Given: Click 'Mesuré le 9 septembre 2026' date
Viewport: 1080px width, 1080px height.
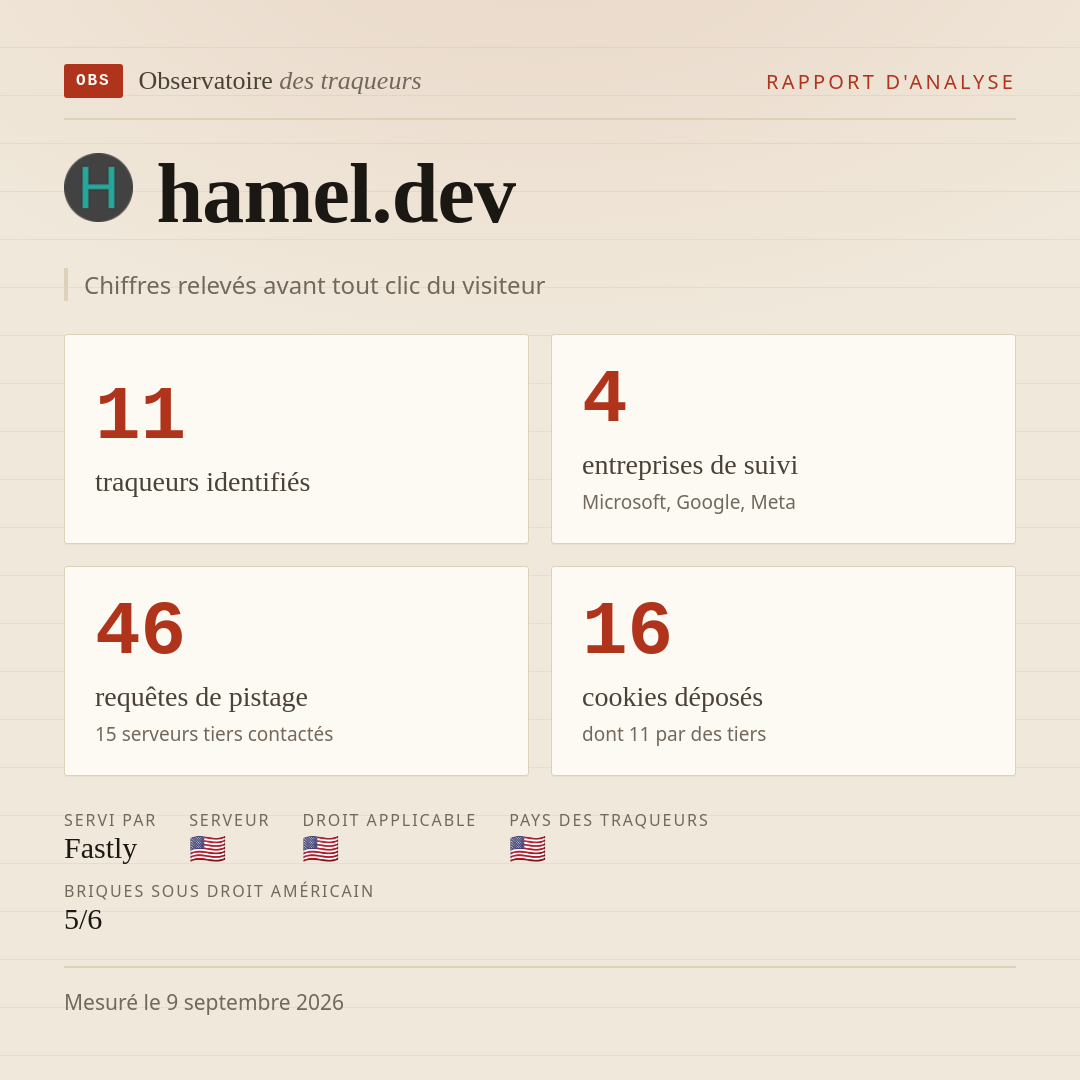Looking at the screenshot, I should pos(204,1002).
